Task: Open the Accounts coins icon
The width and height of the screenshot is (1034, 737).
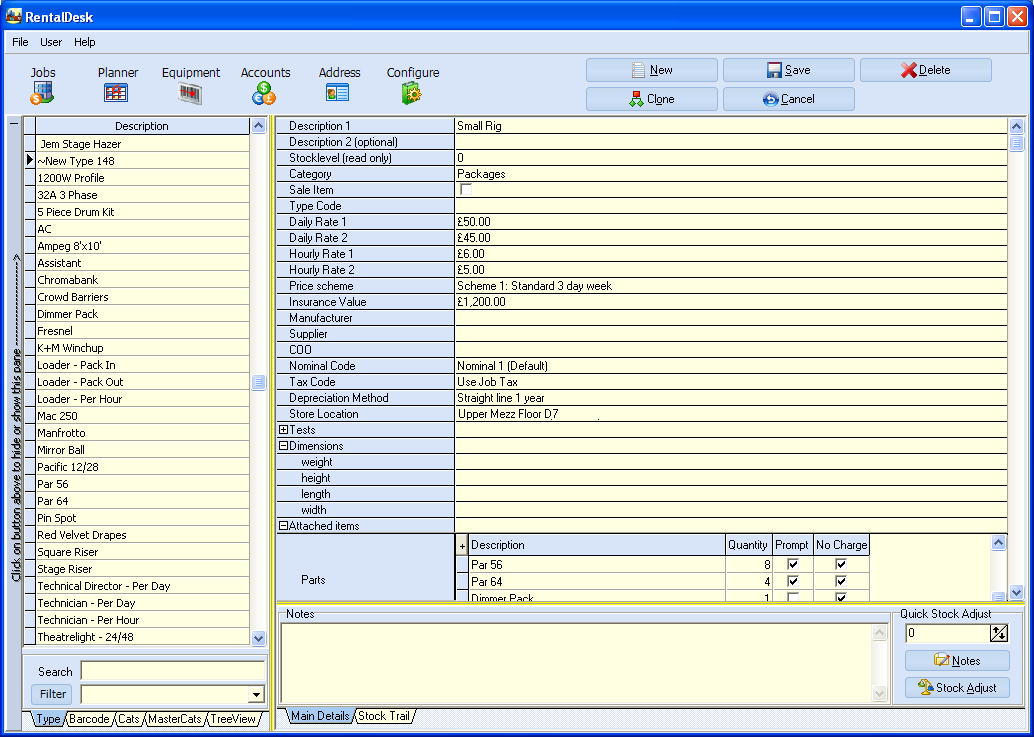Action: tap(264, 94)
